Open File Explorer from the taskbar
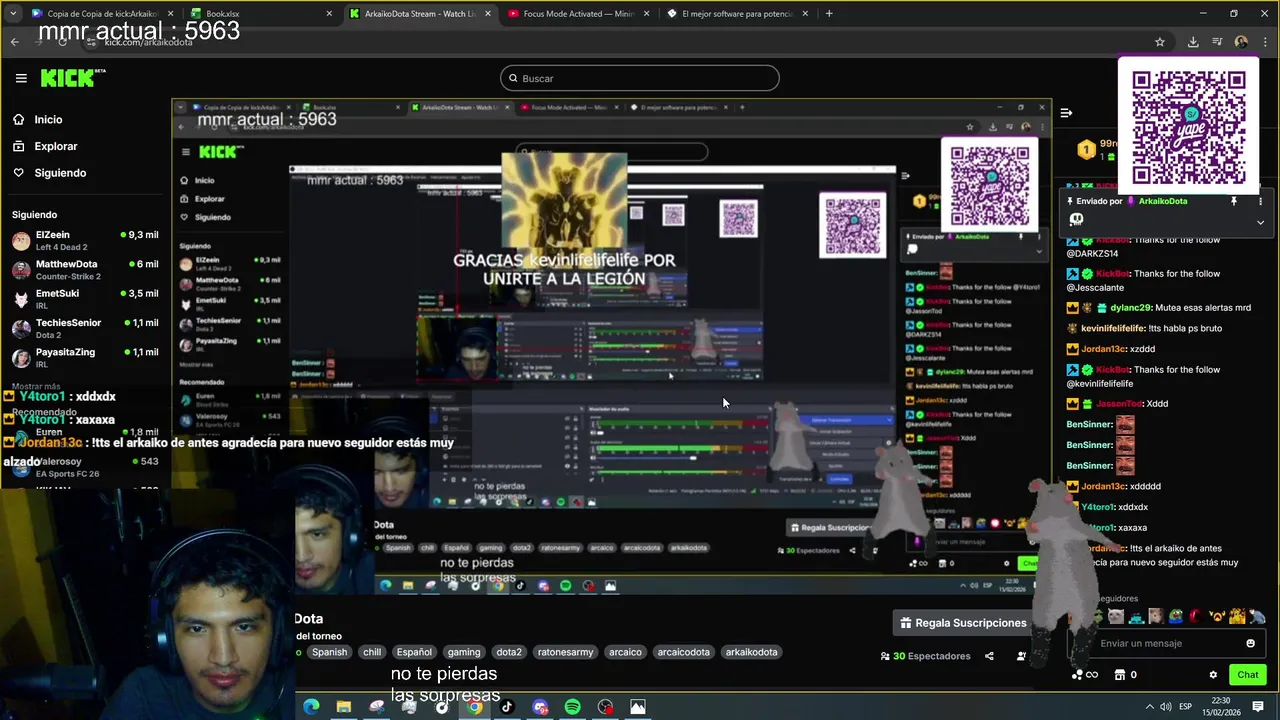 click(344, 707)
